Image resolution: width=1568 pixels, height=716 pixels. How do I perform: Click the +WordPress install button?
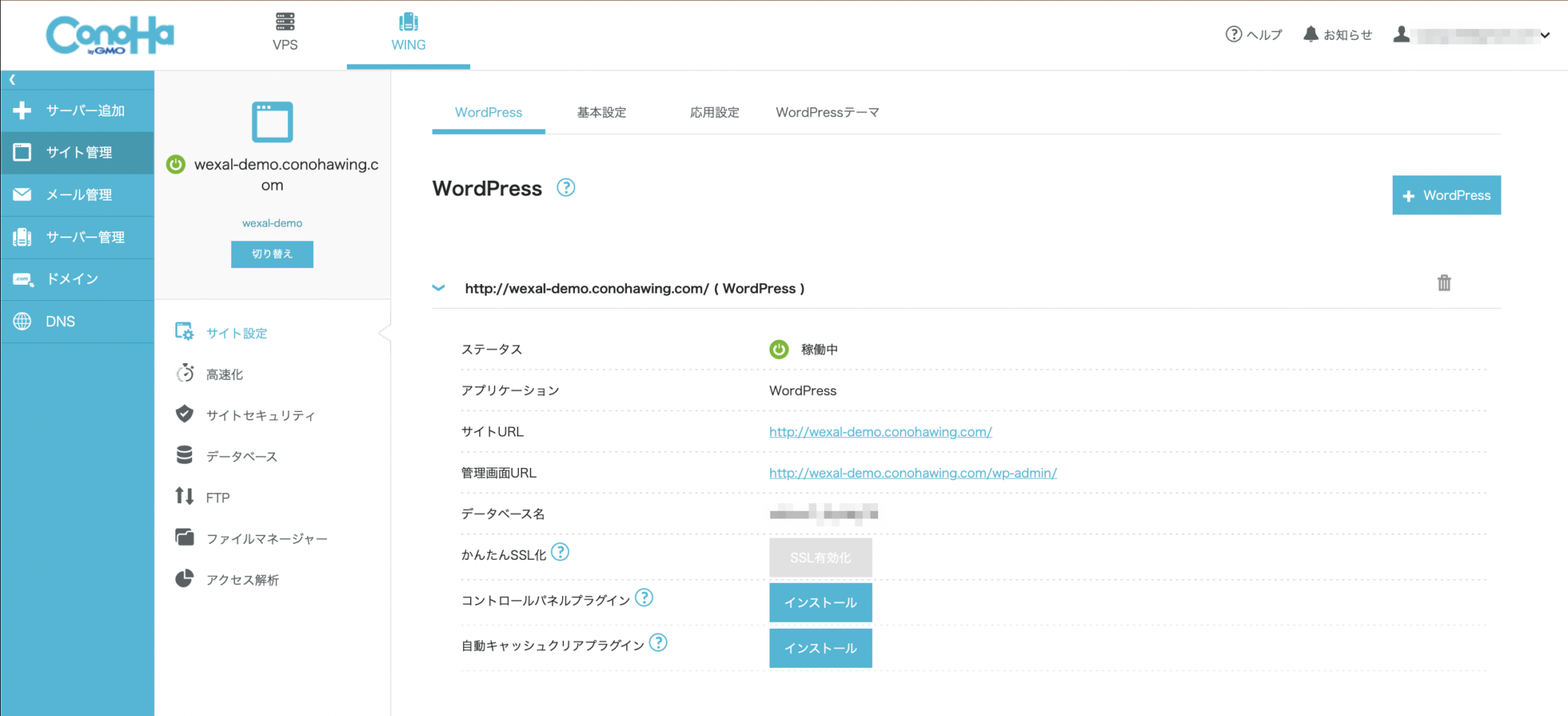pyautogui.click(x=1445, y=195)
